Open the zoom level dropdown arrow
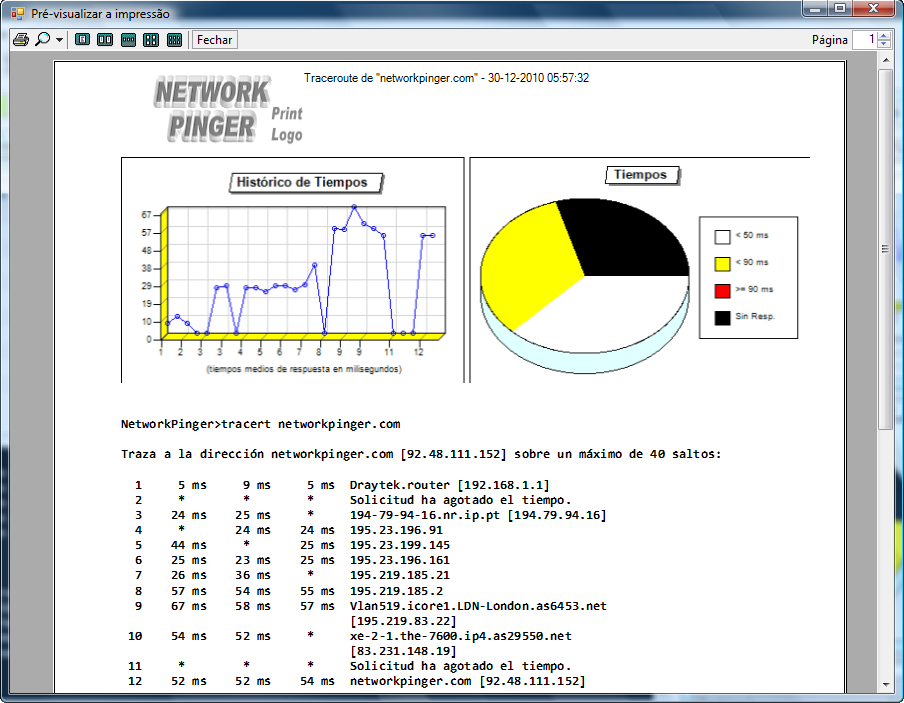The width and height of the screenshot is (904, 703). click(59, 40)
